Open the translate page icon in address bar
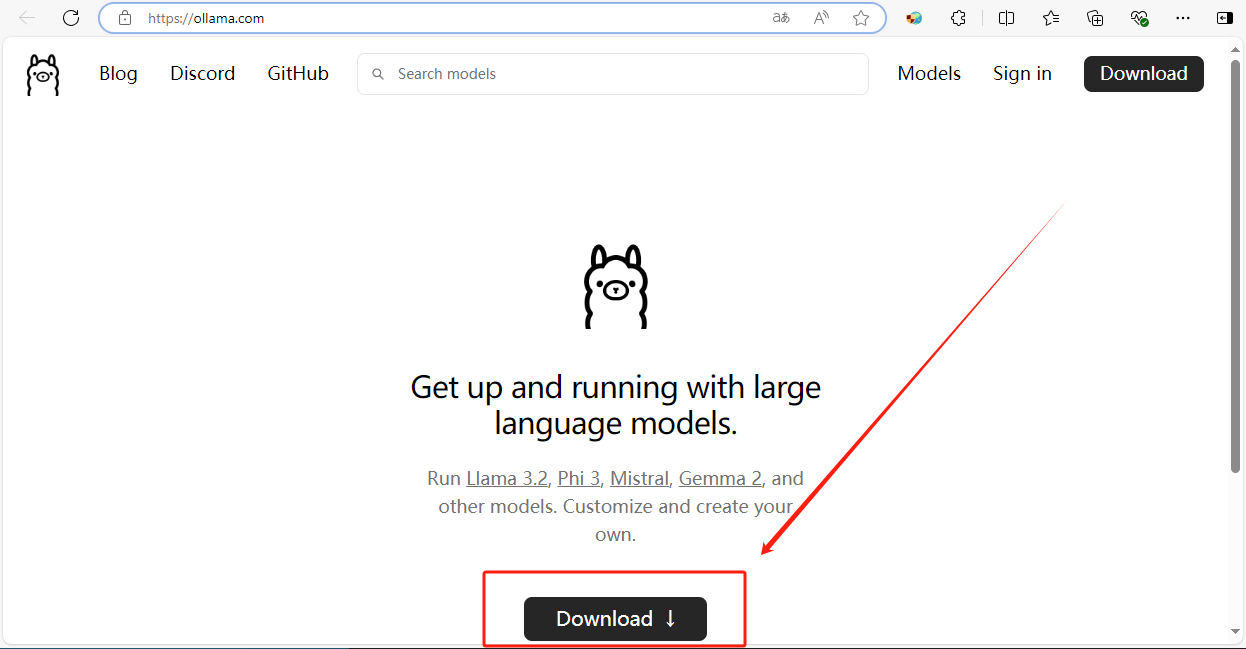The height and width of the screenshot is (649, 1246). point(781,18)
